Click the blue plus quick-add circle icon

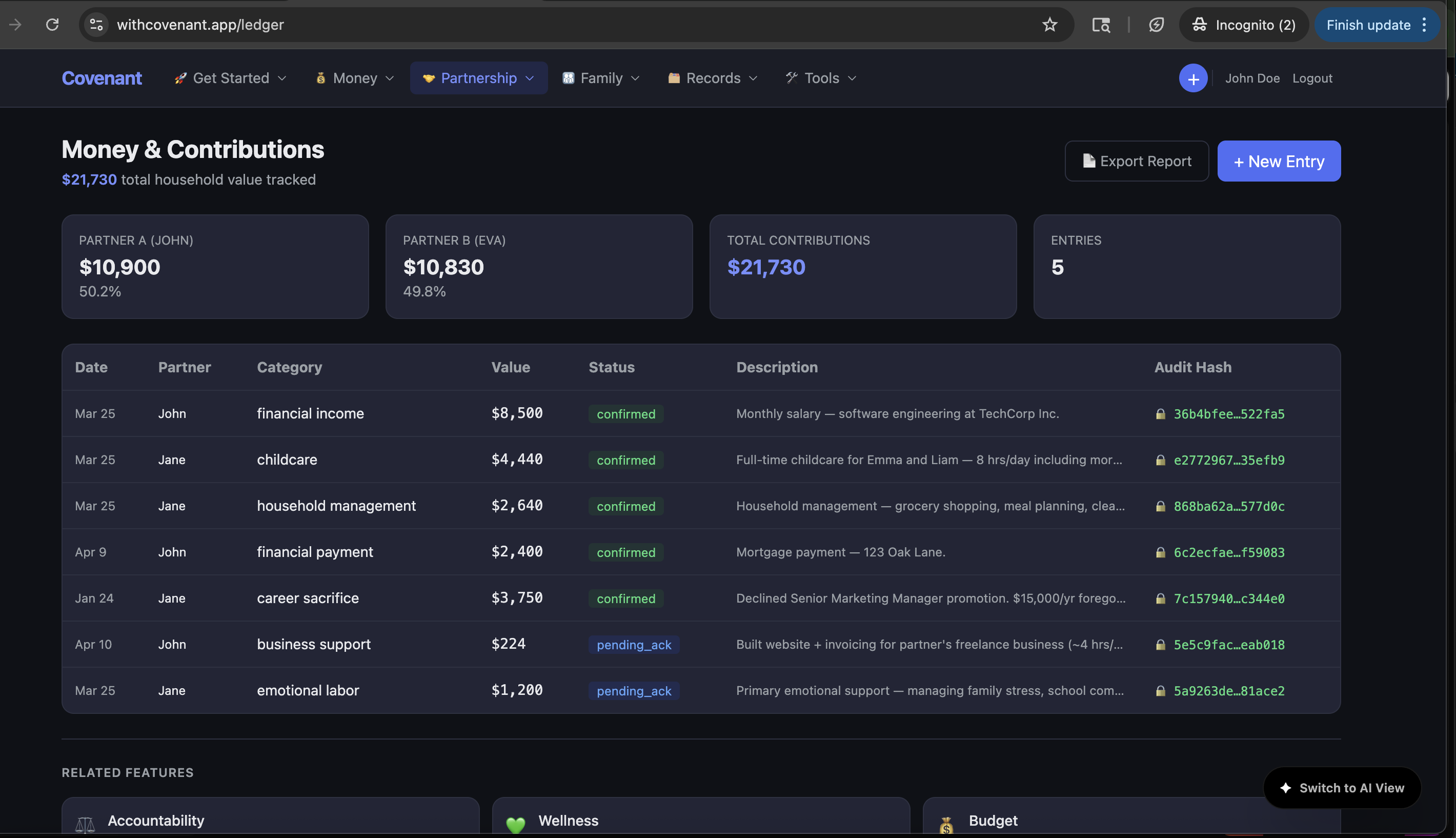1192,78
